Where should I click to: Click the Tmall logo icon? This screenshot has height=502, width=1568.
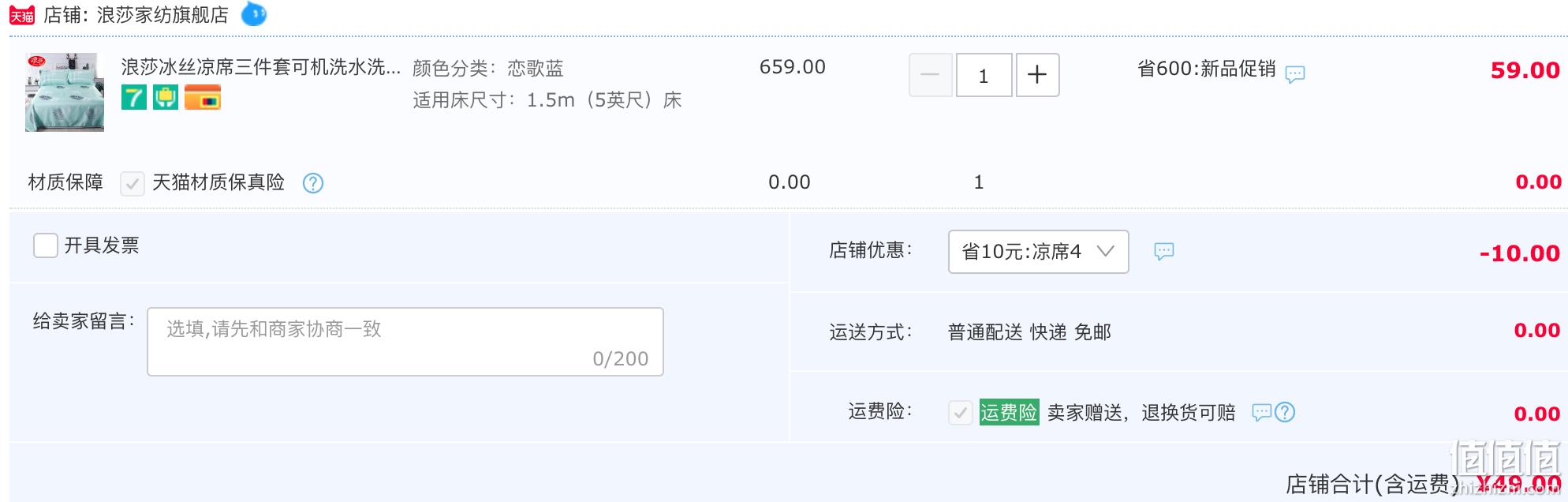[x=22, y=15]
